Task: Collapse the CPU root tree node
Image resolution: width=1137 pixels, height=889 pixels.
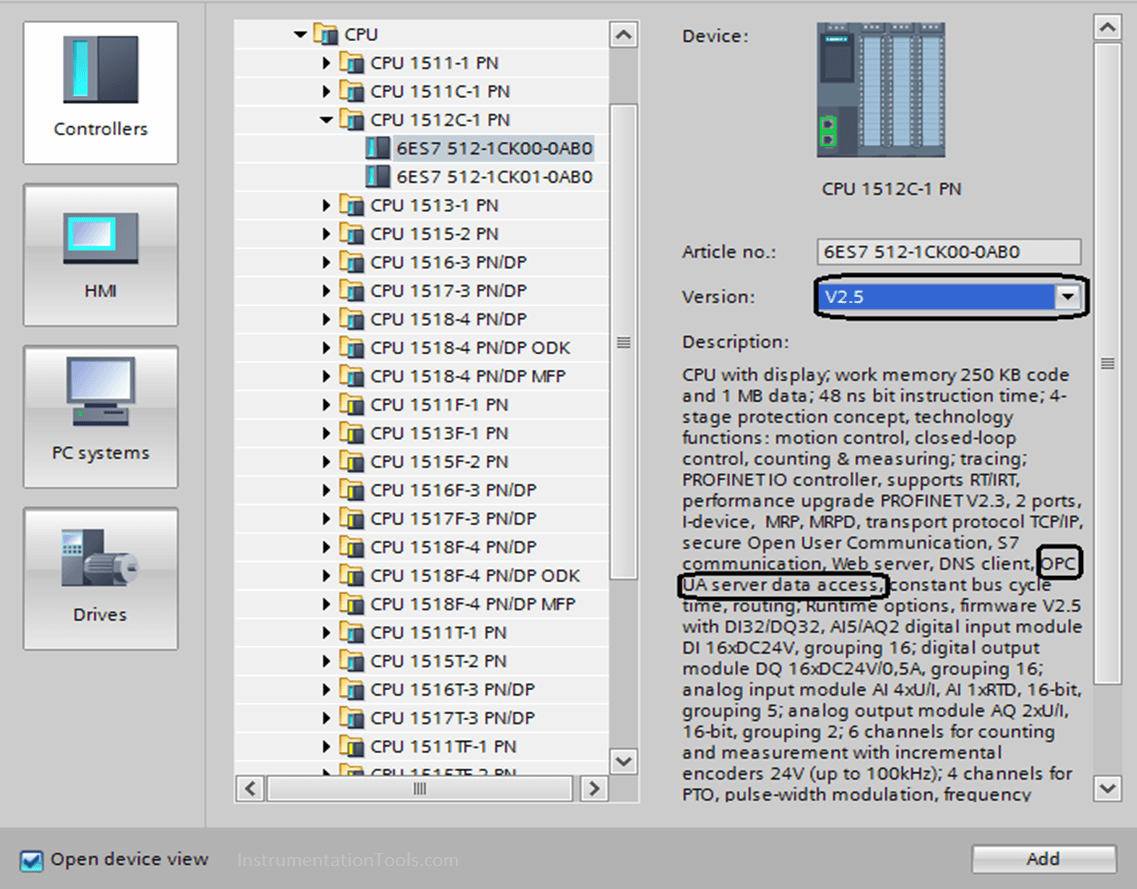Action: click(300, 34)
